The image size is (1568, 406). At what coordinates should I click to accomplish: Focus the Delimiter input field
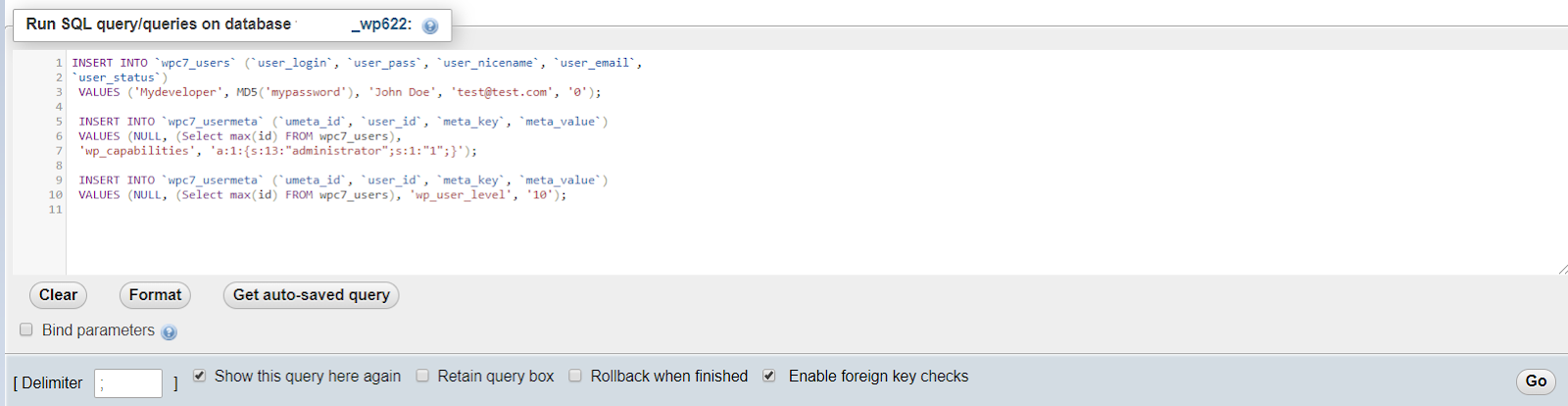pos(128,383)
